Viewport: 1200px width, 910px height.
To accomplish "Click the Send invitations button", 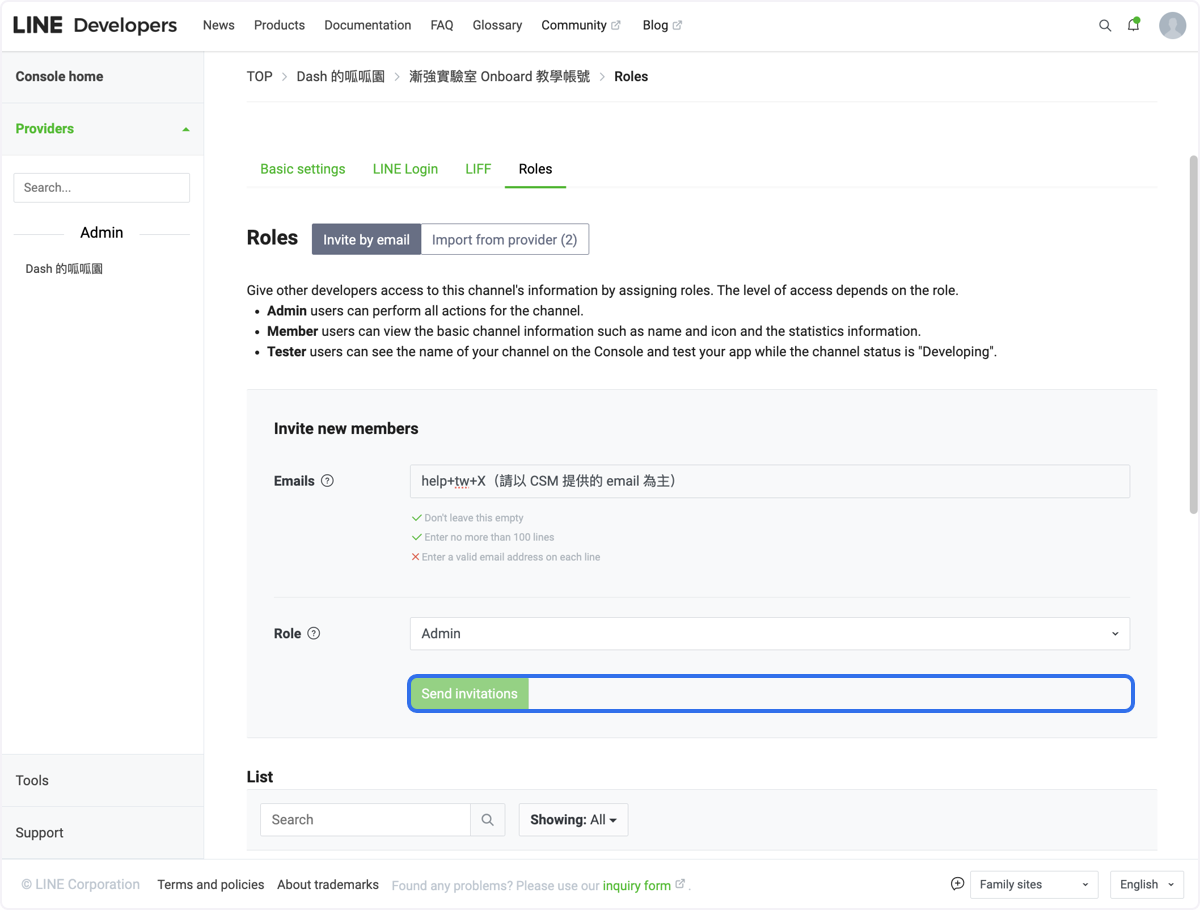I will click(x=469, y=694).
